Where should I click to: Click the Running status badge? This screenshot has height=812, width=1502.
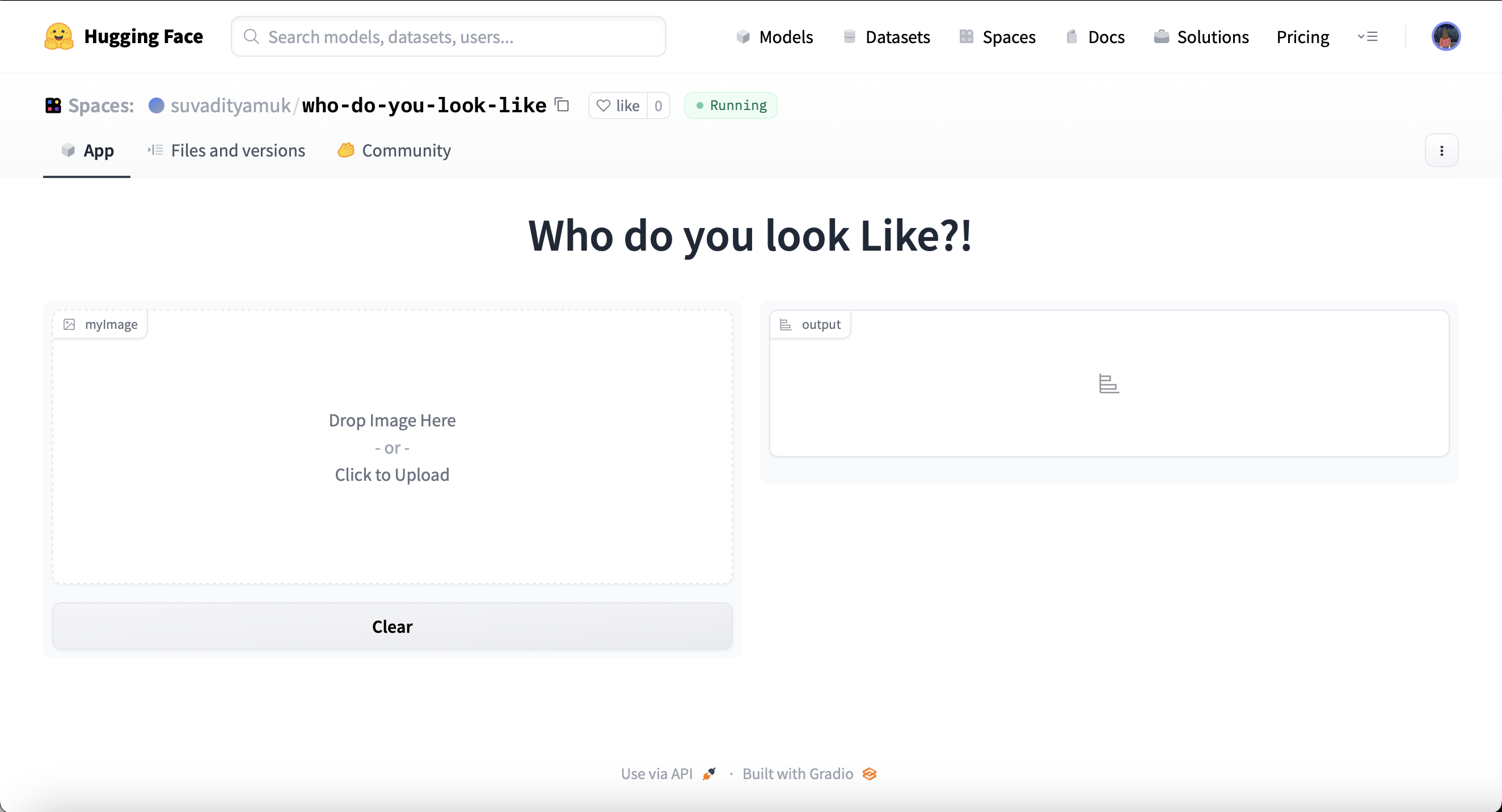click(x=730, y=105)
